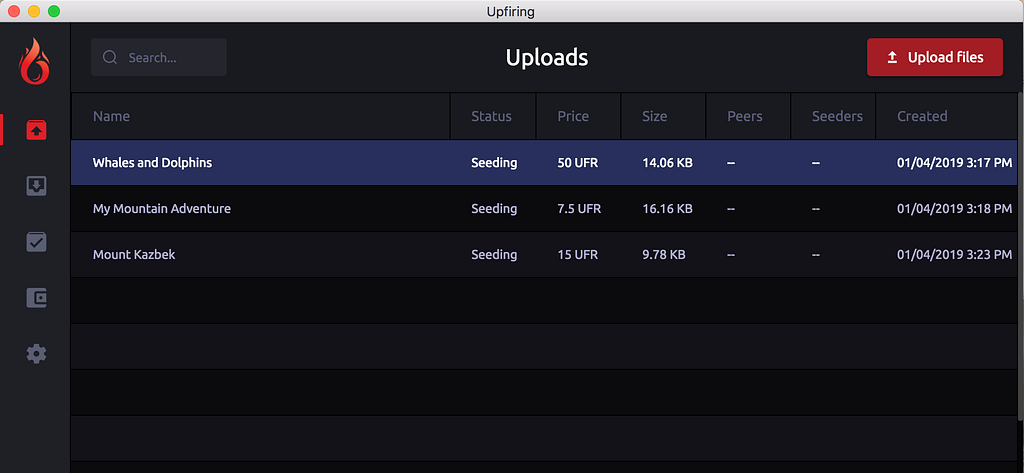
Task: Select the Mount Kazbek row
Action: 544,255
